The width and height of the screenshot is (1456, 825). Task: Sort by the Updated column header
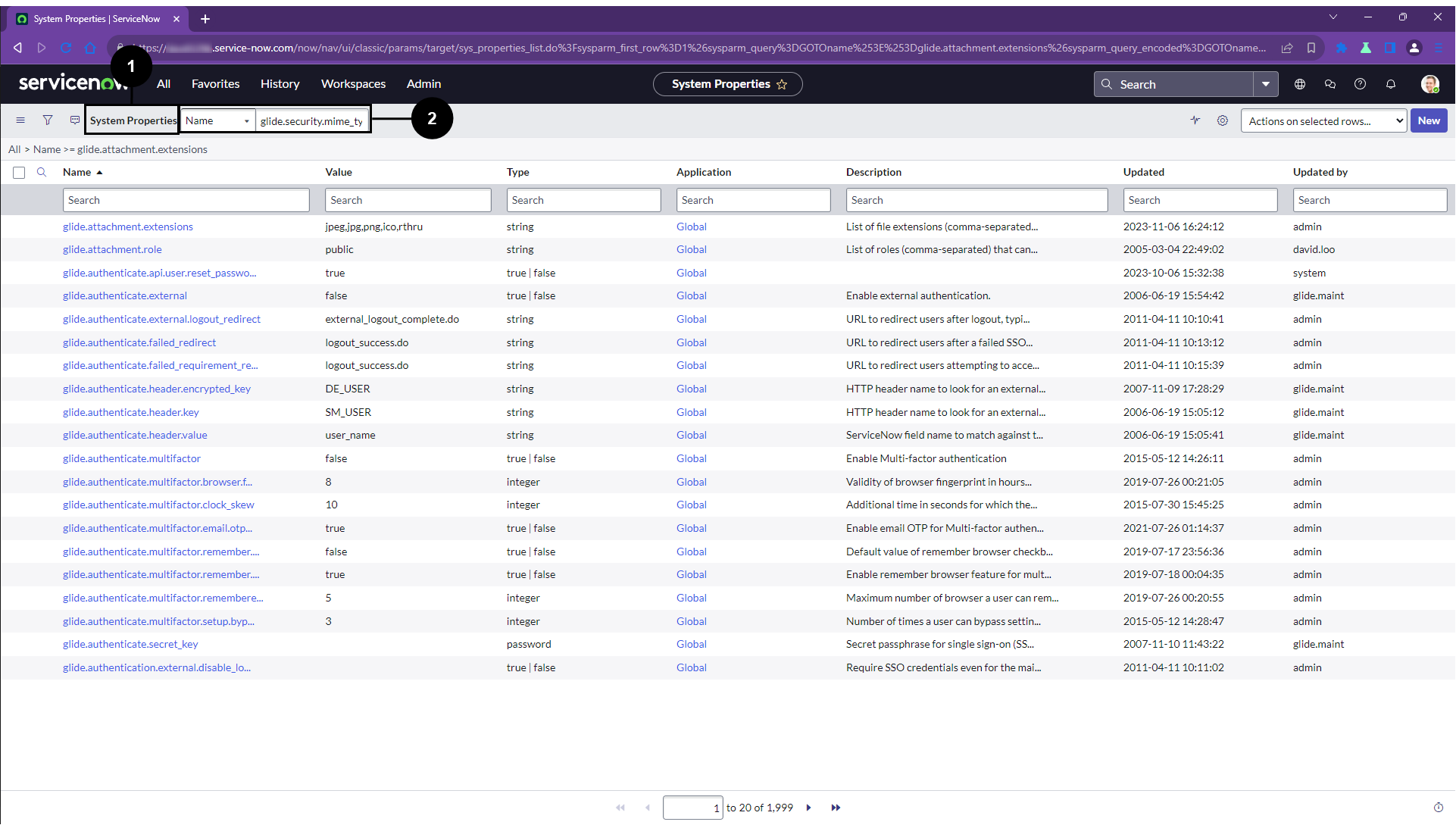click(1144, 172)
